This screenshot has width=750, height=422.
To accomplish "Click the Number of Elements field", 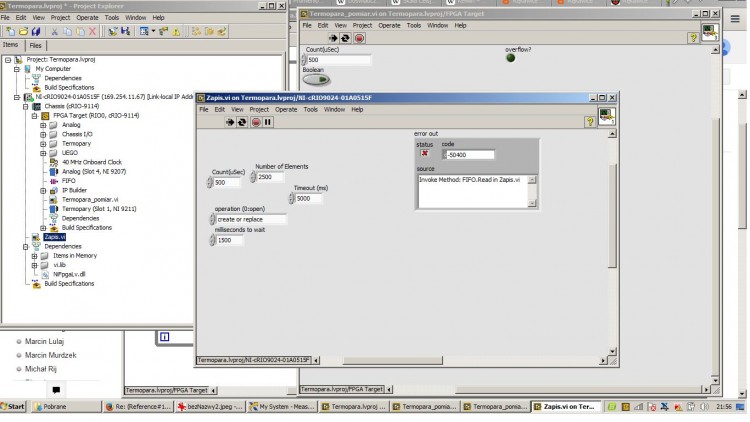I will coord(270,177).
